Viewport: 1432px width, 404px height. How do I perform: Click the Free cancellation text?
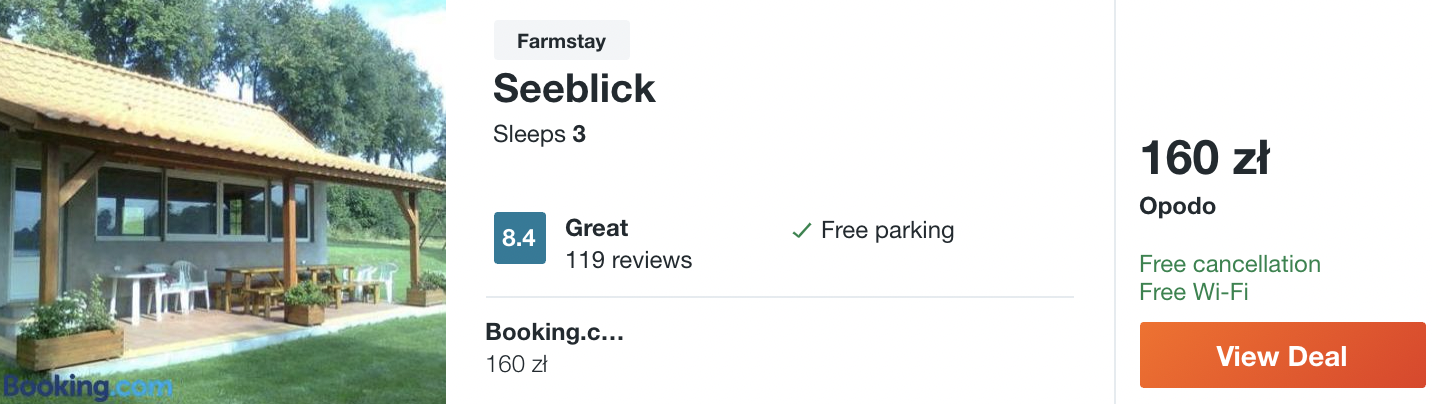click(x=1230, y=264)
